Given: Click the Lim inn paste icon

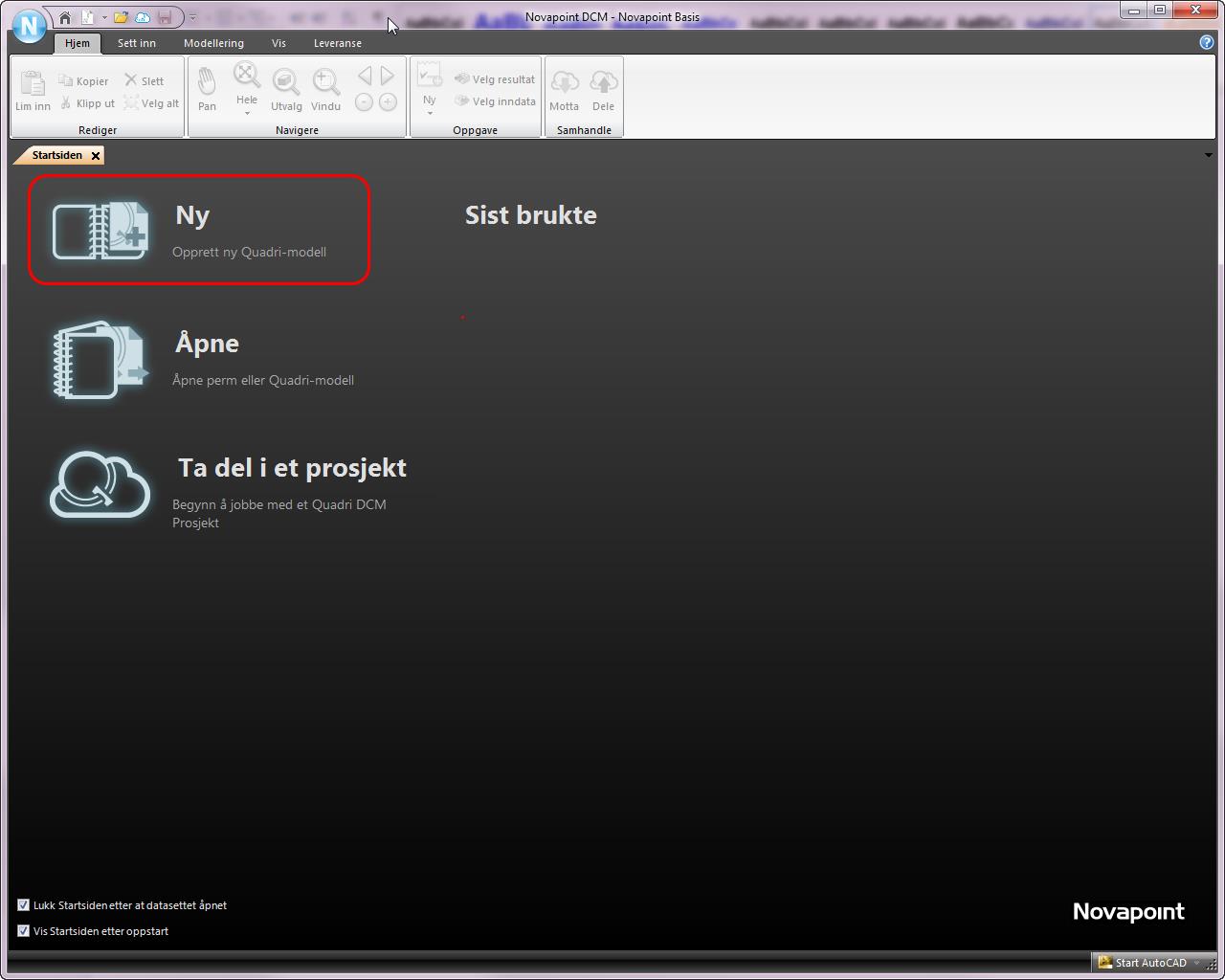Looking at the screenshot, I should (x=33, y=83).
